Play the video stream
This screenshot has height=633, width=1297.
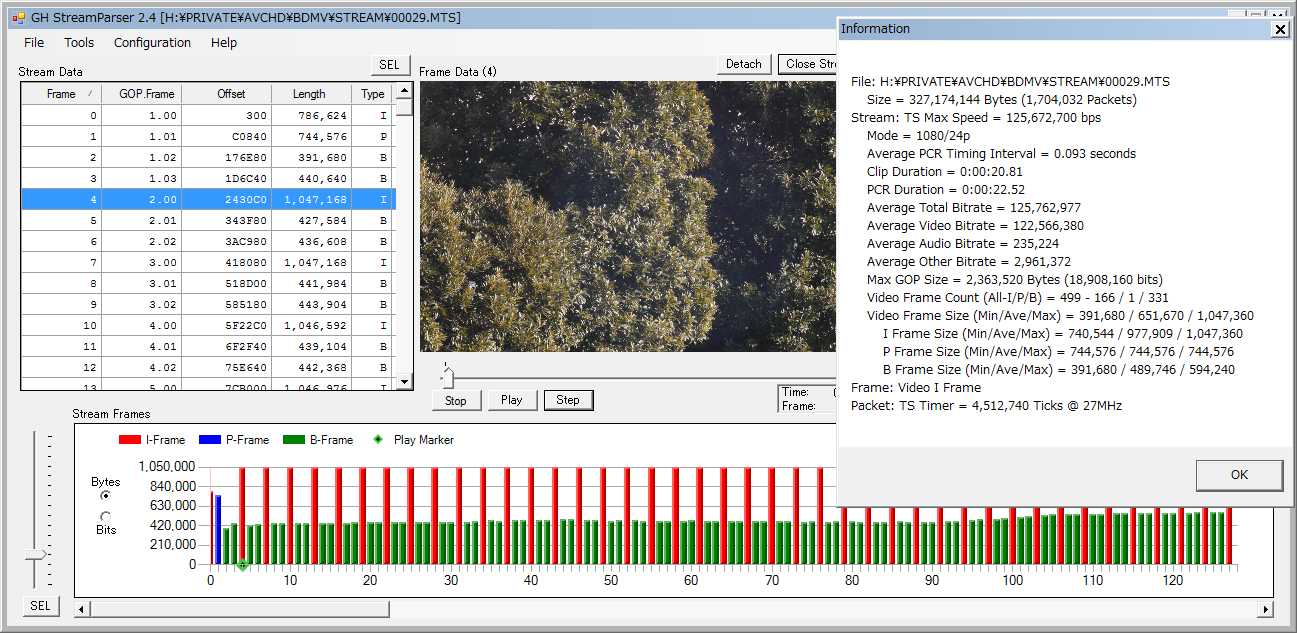pyautogui.click(x=512, y=400)
